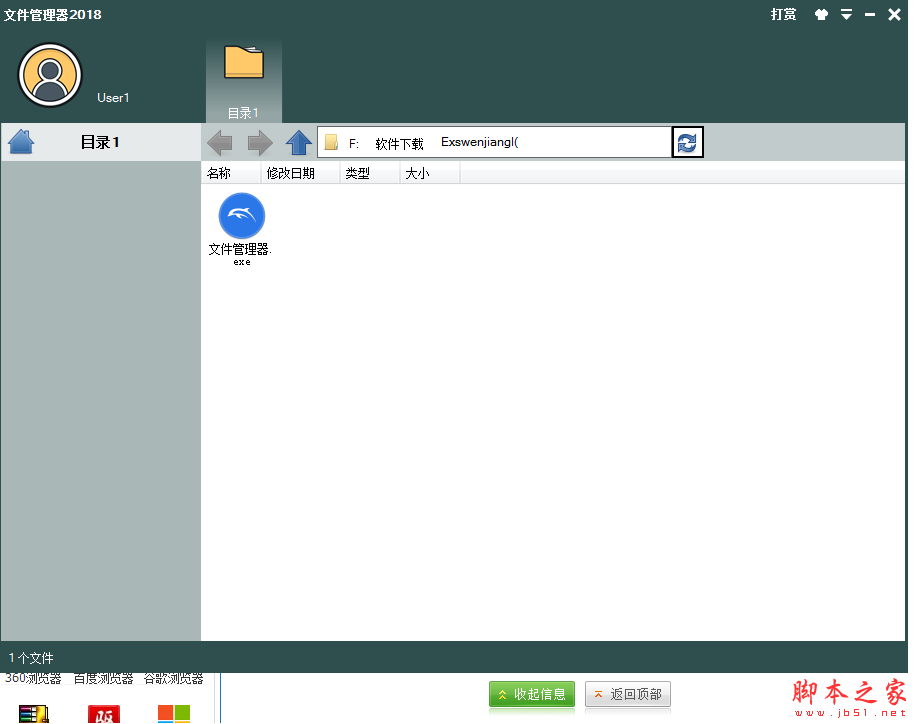The image size is (919, 724).
Task: Open the title bar dropdown menu
Action: [x=846, y=15]
